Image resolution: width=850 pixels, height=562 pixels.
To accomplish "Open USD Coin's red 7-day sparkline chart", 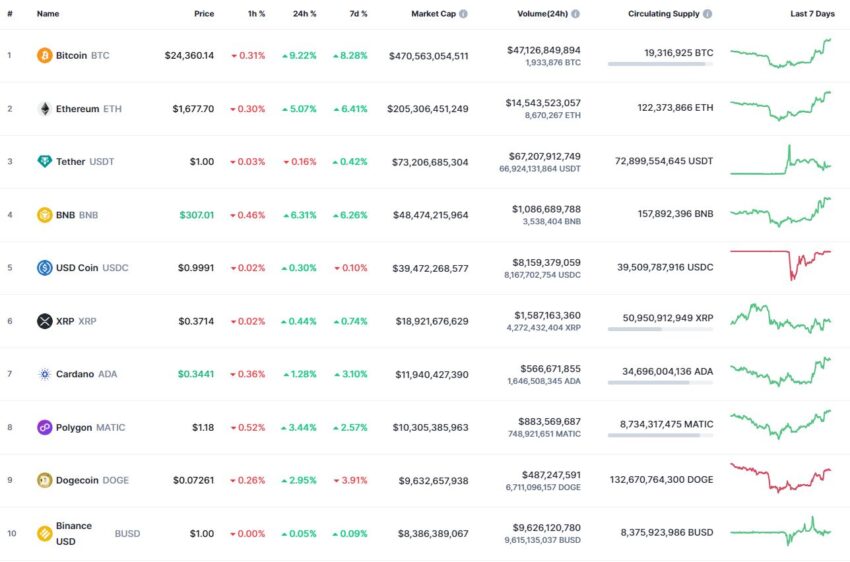I will click(781, 263).
